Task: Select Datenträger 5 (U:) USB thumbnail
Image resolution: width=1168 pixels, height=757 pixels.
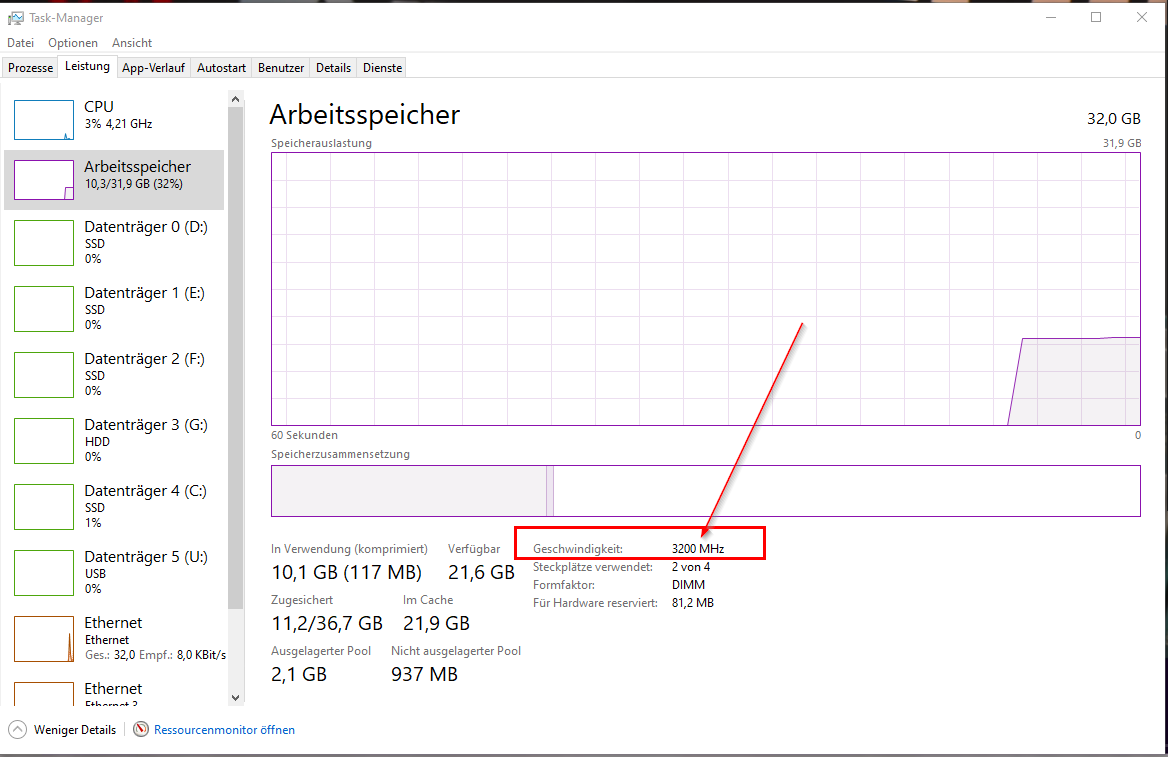Action: point(44,573)
